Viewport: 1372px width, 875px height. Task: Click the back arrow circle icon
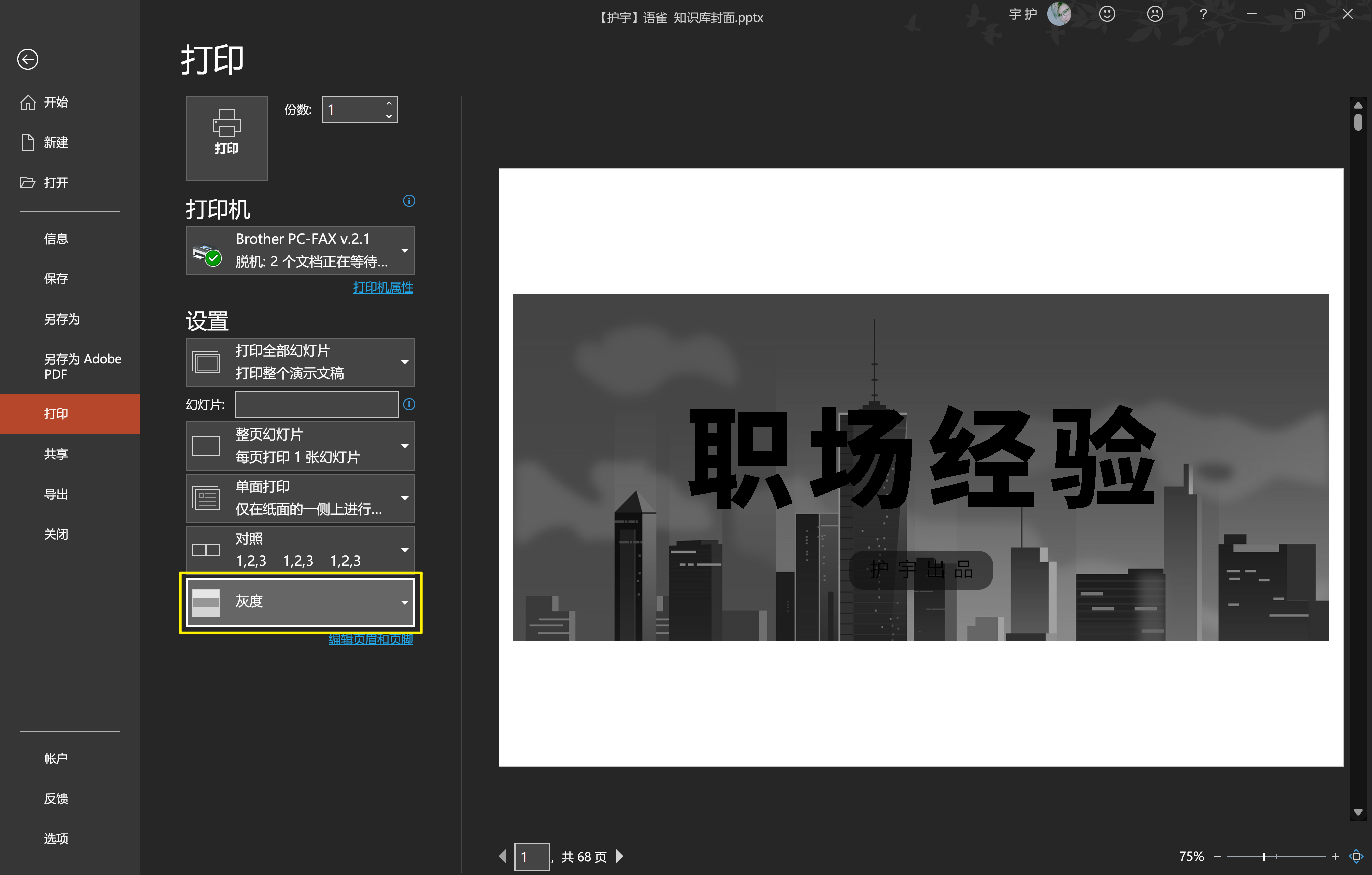tap(28, 59)
